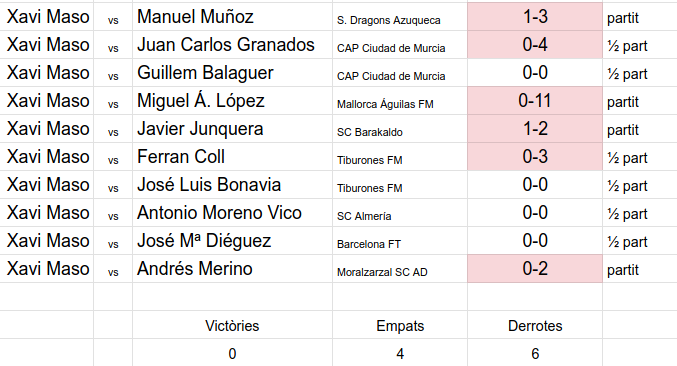Select the Javier Junquera cell
Viewport: 677px width, 366px height.
(232, 129)
